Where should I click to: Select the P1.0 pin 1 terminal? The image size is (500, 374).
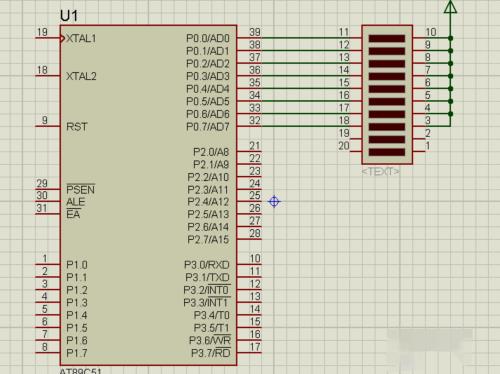pos(48,265)
